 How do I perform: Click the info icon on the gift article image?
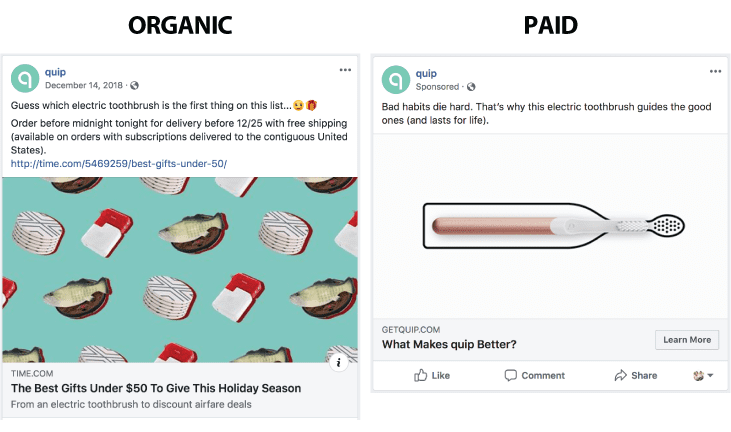point(340,363)
